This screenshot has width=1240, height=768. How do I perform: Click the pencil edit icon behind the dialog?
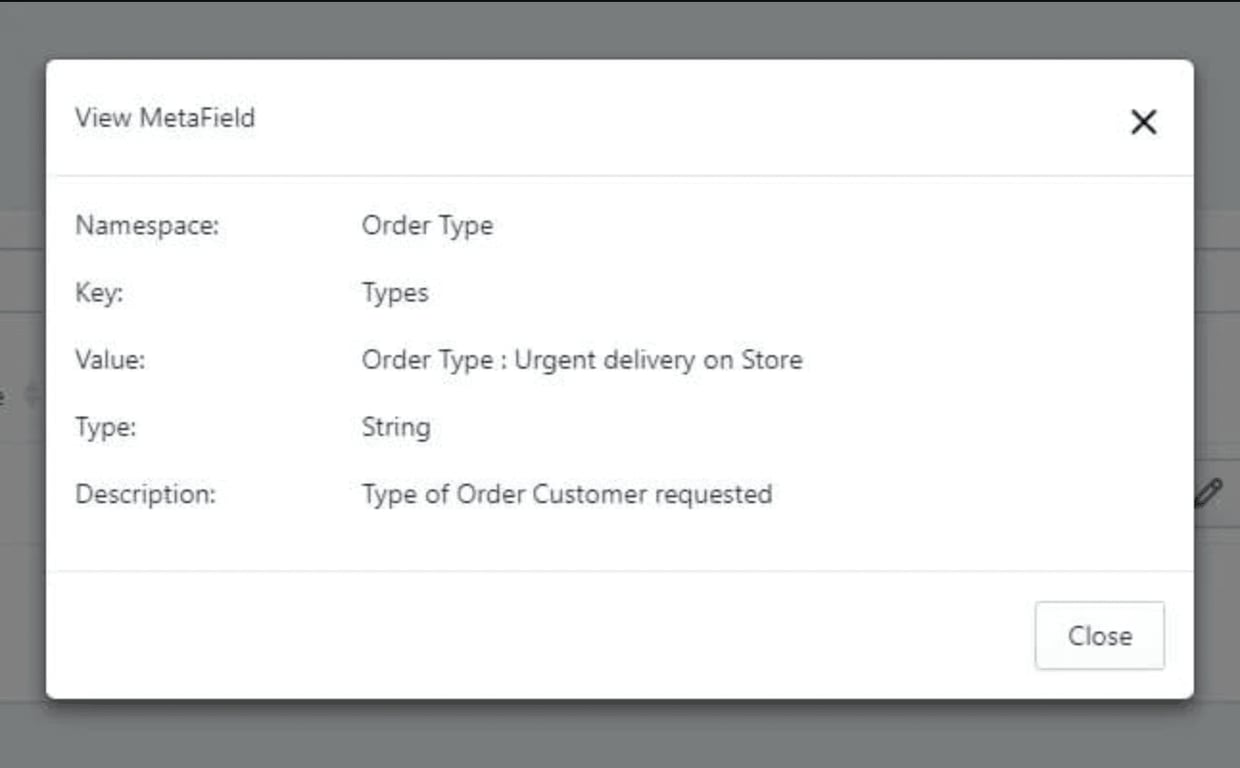click(x=1209, y=493)
